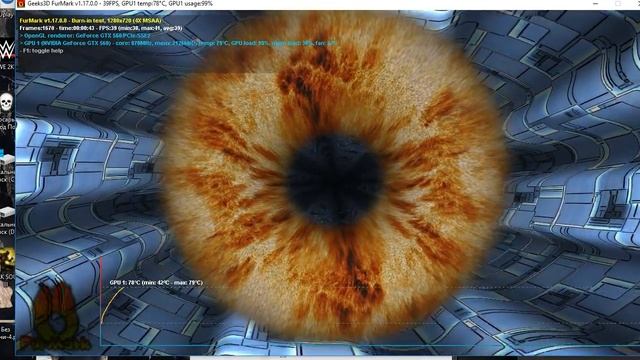The width and height of the screenshot is (640, 360).
Task: Click the FurMark icon in title bar
Action: click(x=21, y=4)
